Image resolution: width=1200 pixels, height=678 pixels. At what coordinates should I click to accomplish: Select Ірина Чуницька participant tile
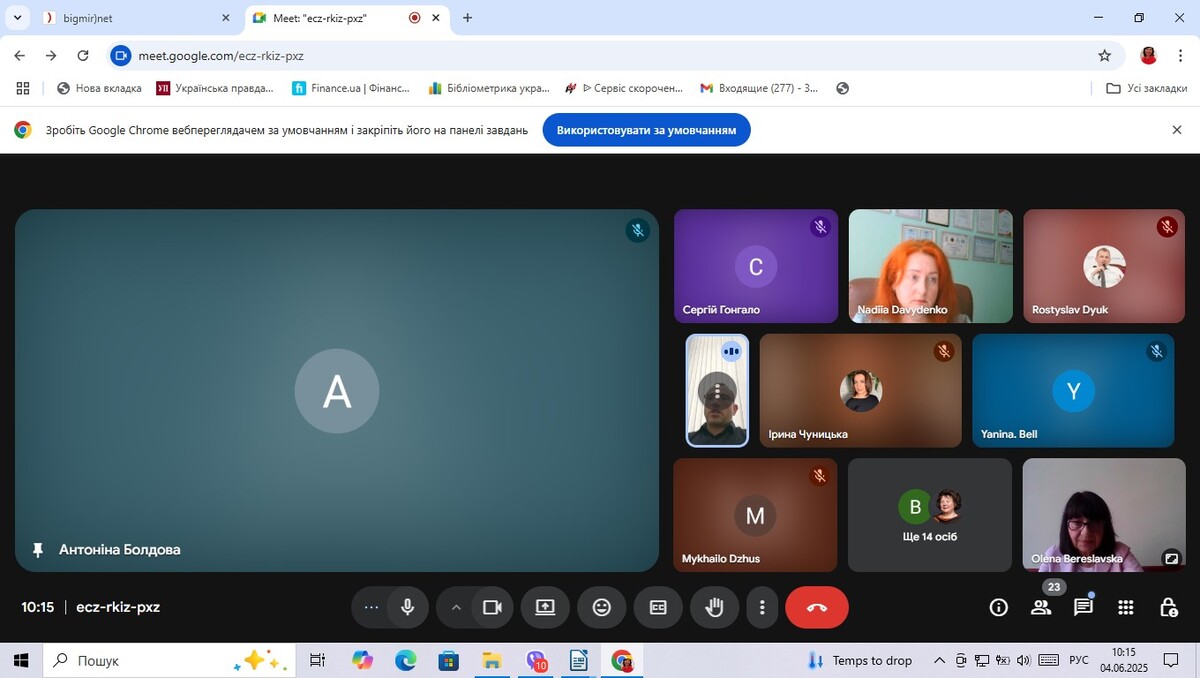[x=860, y=390]
